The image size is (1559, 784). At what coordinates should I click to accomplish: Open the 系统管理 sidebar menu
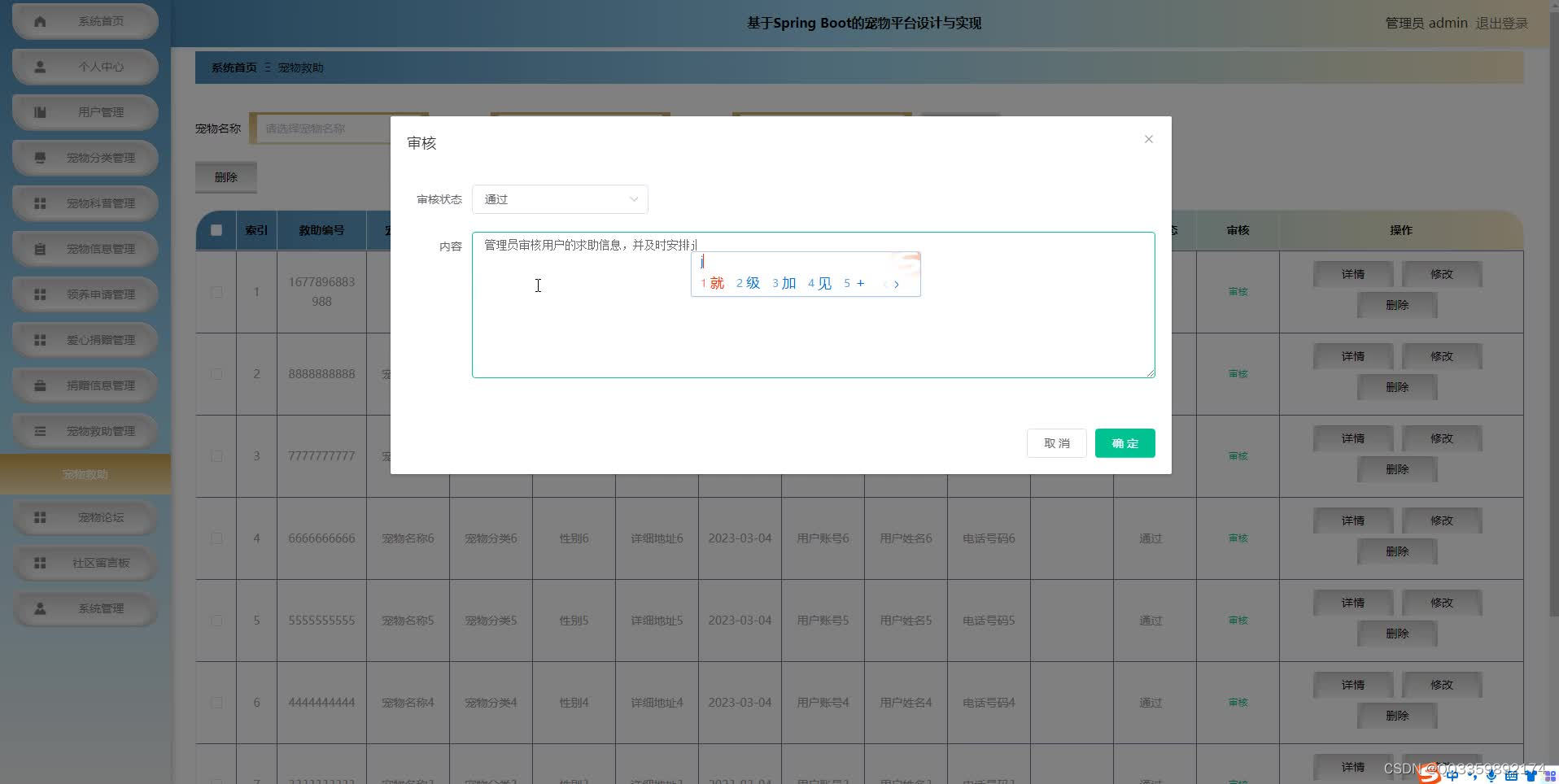coord(85,608)
